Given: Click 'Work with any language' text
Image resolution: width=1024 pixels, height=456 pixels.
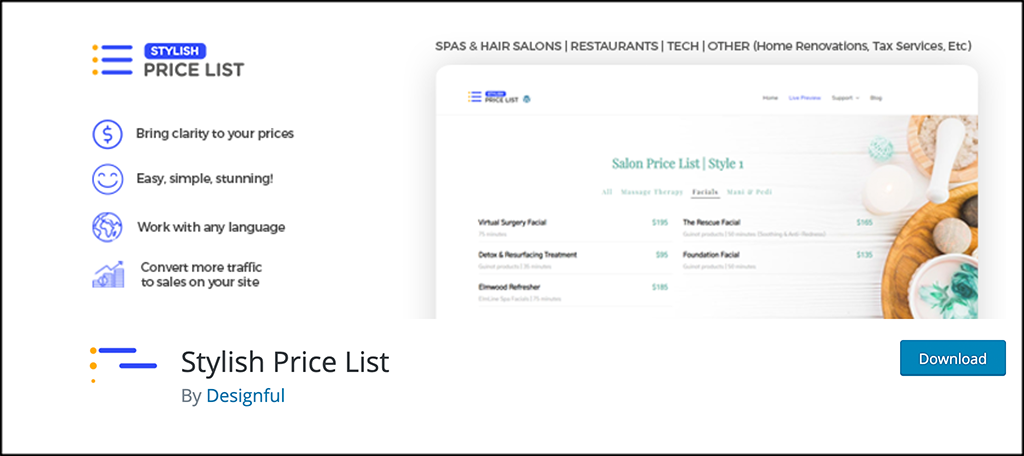Looking at the screenshot, I should tap(211, 227).
